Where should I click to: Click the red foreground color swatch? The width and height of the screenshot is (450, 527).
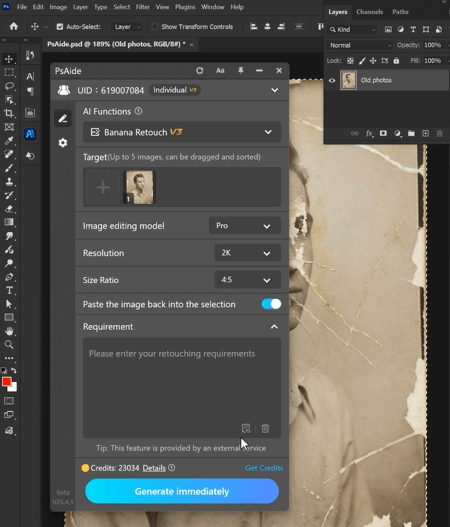tap(6, 382)
